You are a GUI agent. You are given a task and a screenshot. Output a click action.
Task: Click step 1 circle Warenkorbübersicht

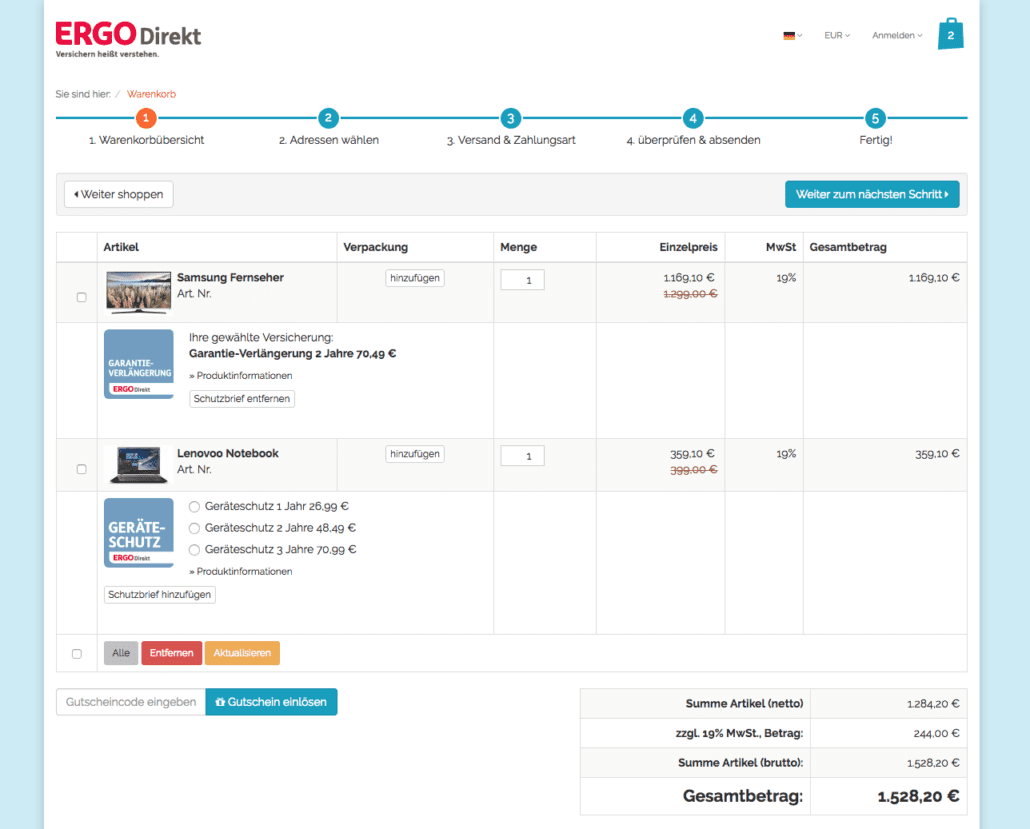point(146,118)
